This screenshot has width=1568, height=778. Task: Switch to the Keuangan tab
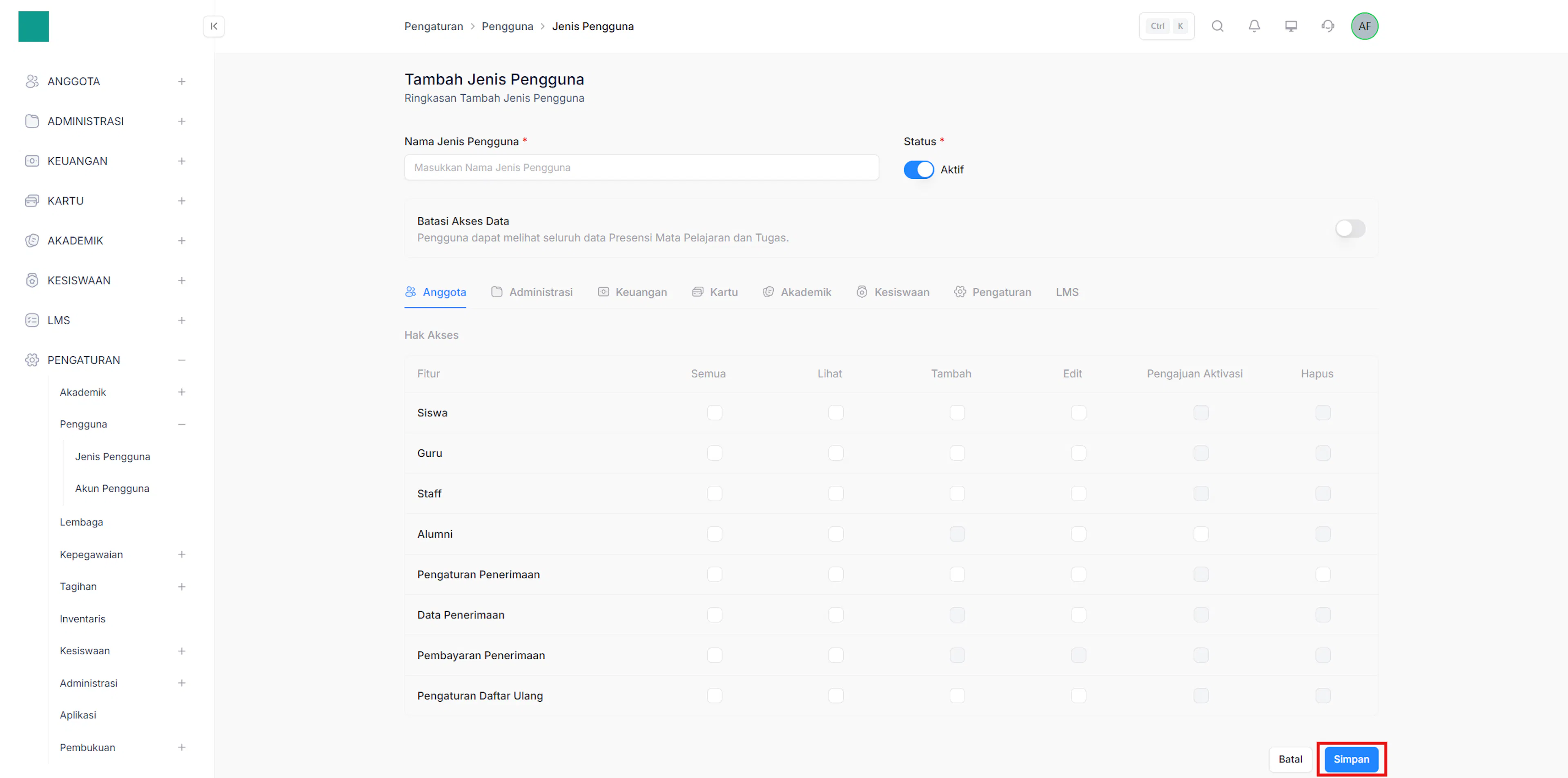pyautogui.click(x=632, y=292)
